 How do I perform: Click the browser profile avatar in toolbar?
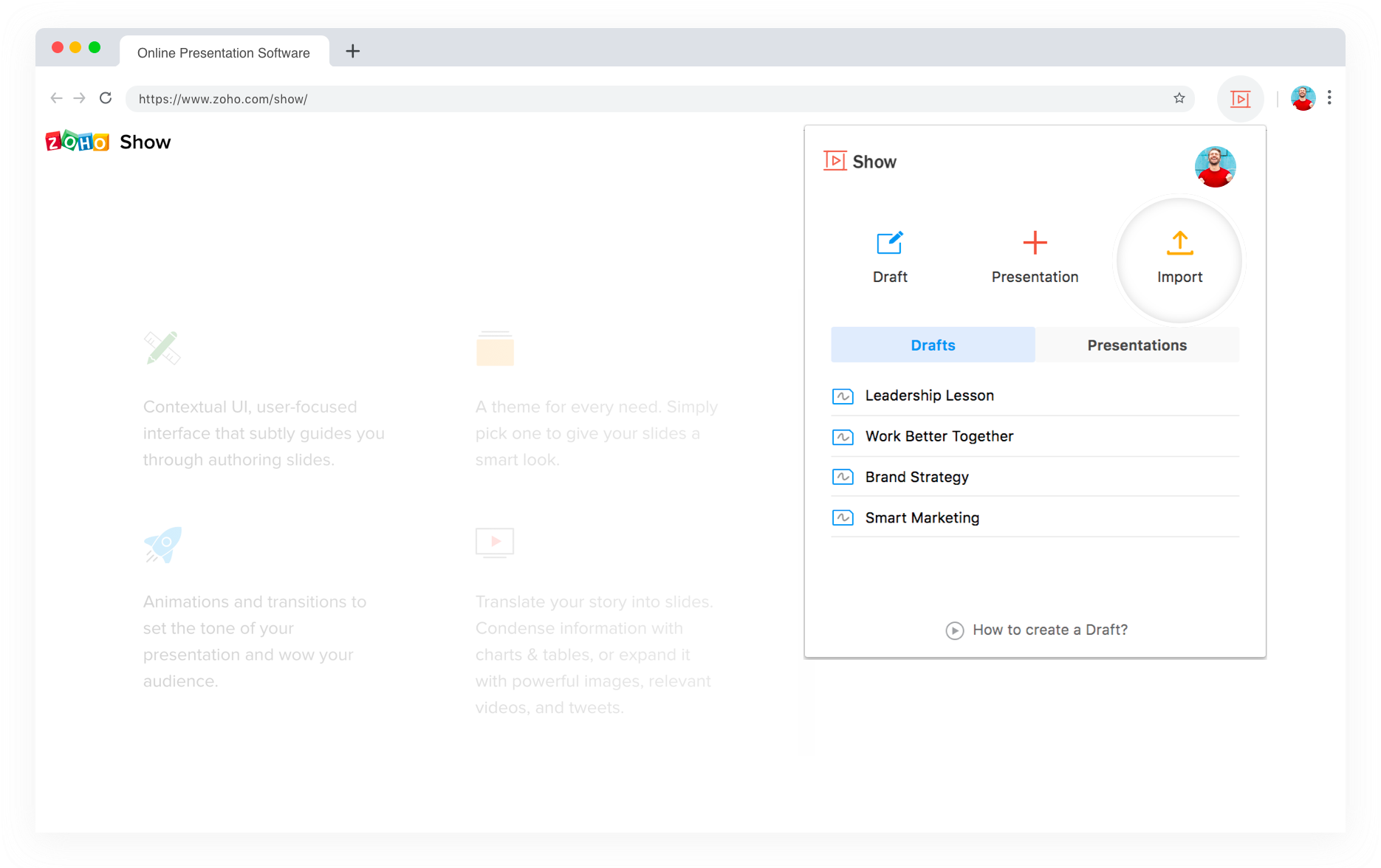click(x=1303, y=98)
